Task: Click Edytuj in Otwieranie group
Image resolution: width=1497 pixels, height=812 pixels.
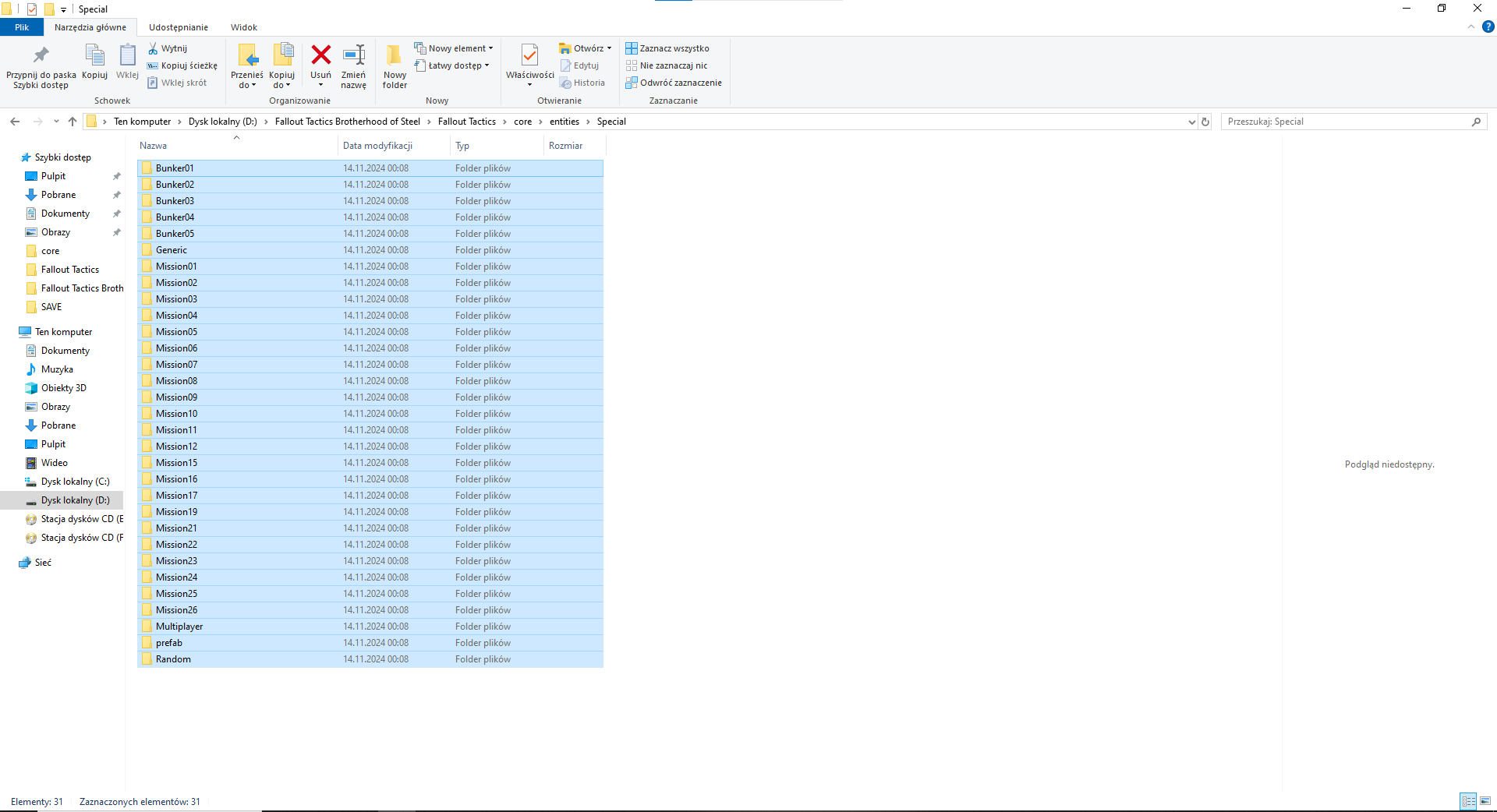Action: 580,65
